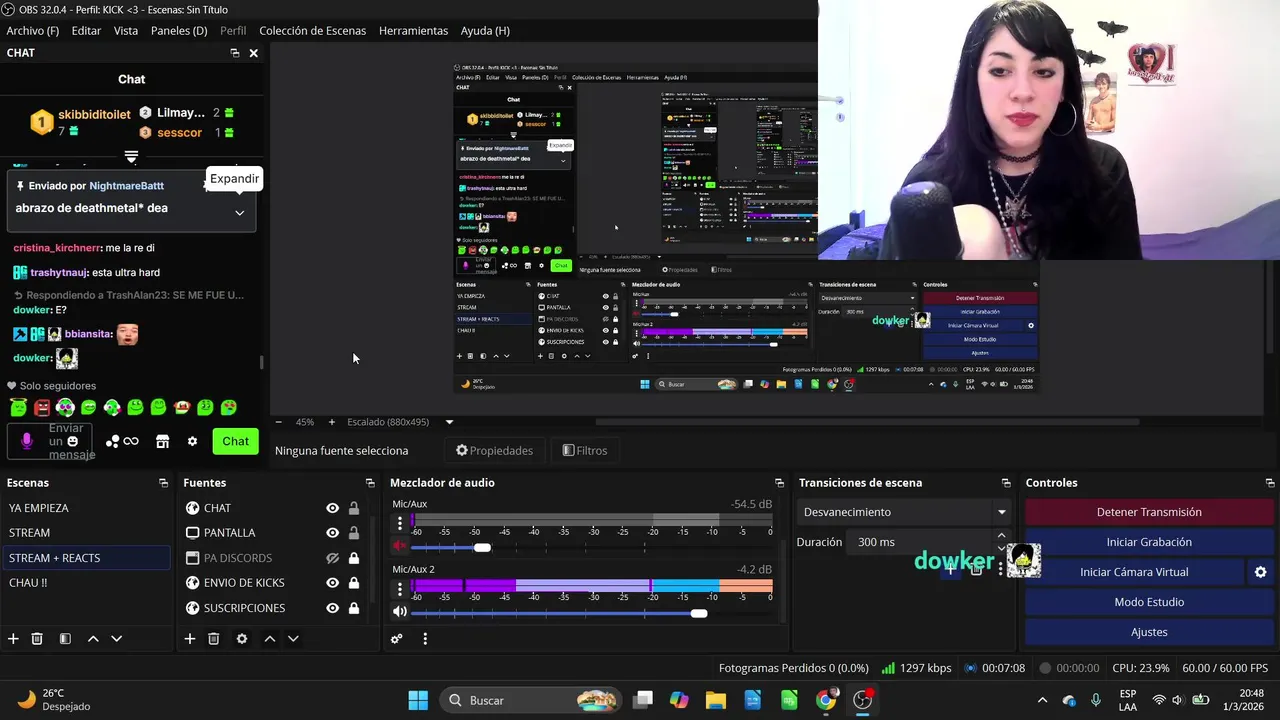Open the Desvanecimiento transition dropdown
This screenshot has width=1280, height=720.
(x=904, y=512)
